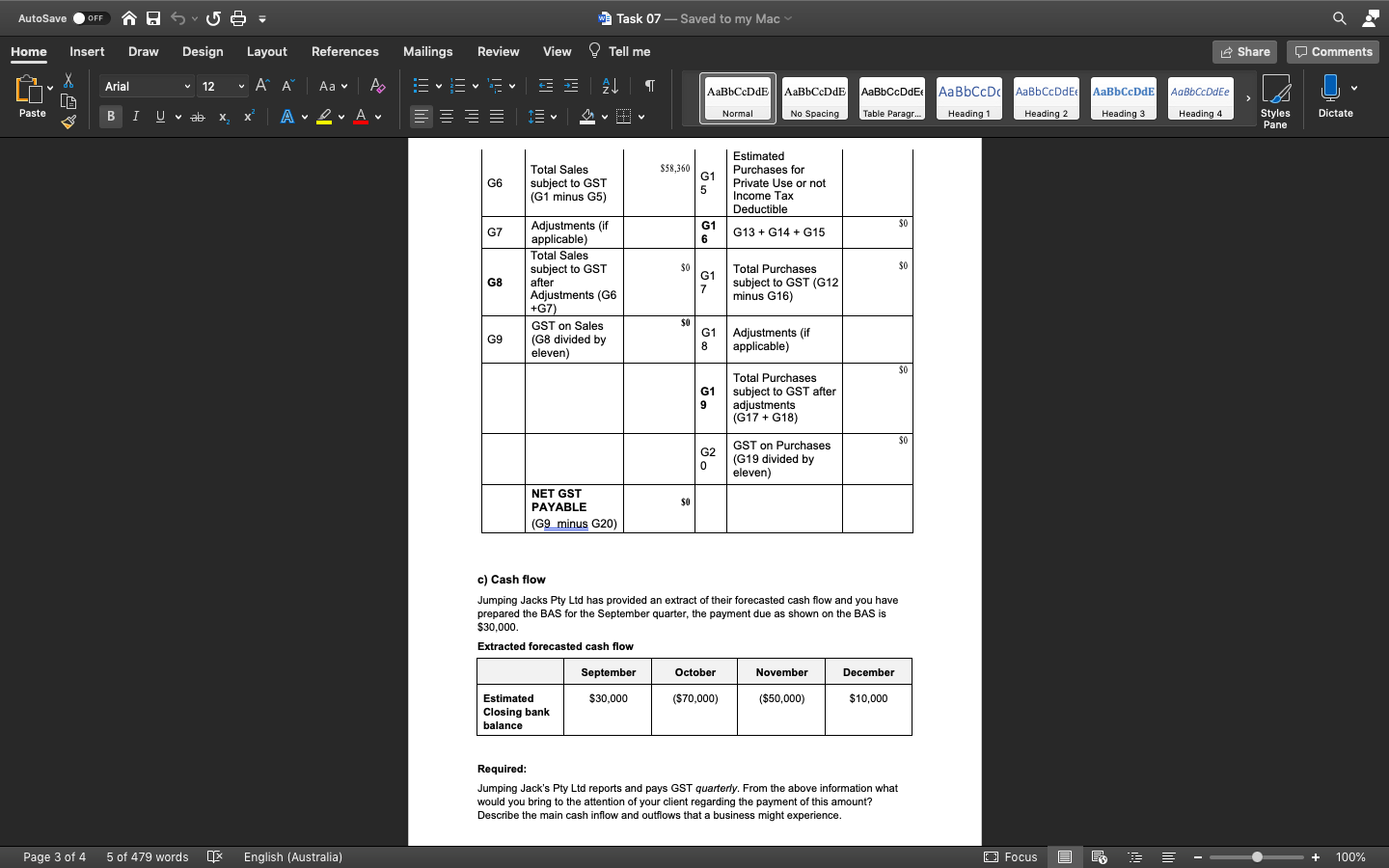Viewport: 1389px width, 868px height.
Task: Click the Share button
Action: tap(1244, 51)
